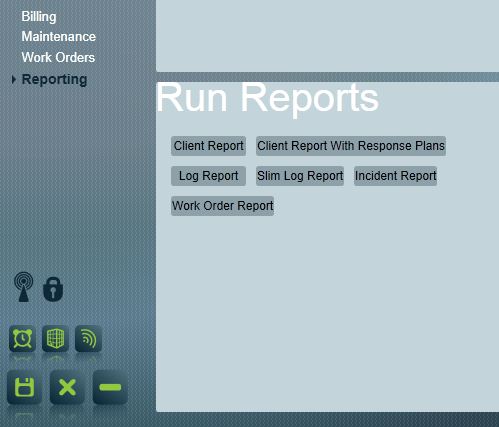The width and height of the screenshot is (499, 427).
Task: Click the green signal waves icon
Action: pyautogui.click(x=88, y=339)
